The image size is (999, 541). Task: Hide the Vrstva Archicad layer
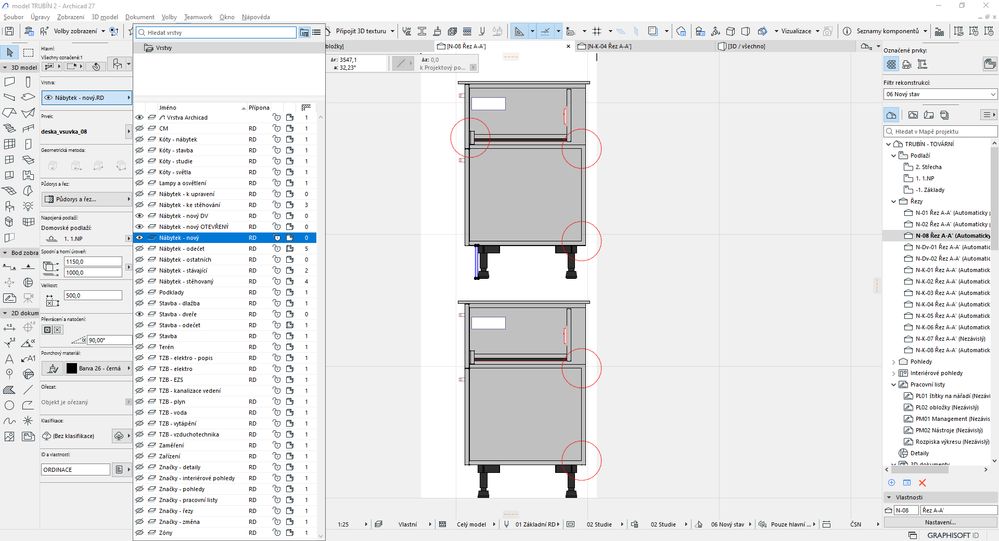pyautogui.click(x=140, y=117)
